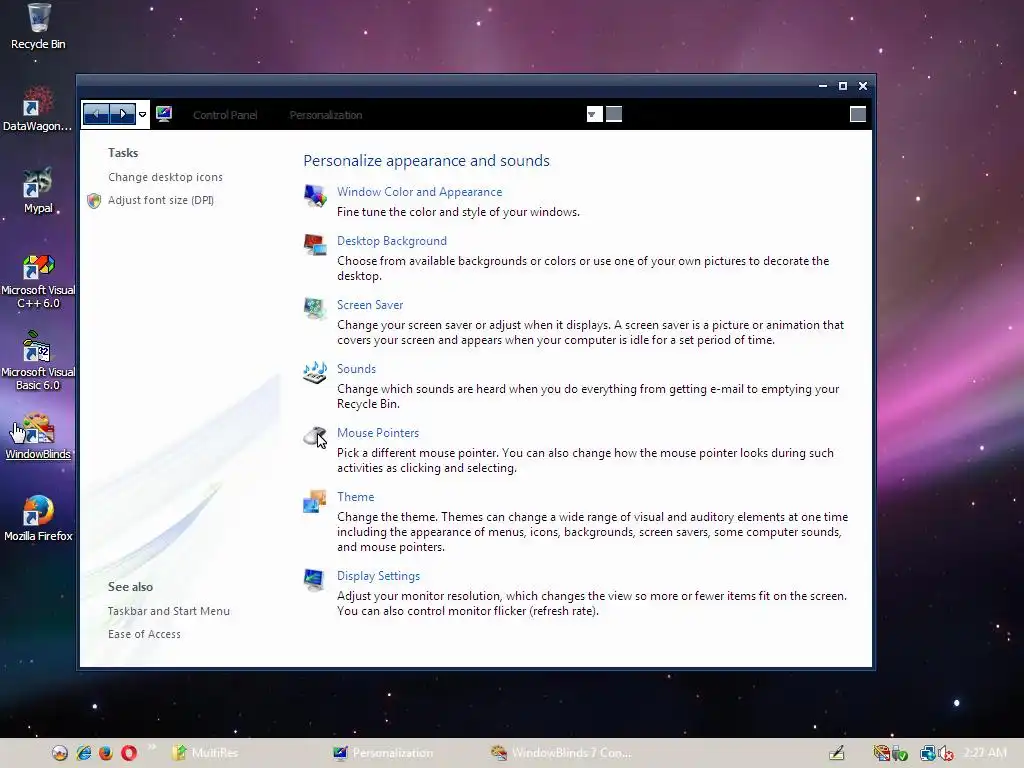Maximize the Personalization window
The image size is (1024, 768).
843,86
